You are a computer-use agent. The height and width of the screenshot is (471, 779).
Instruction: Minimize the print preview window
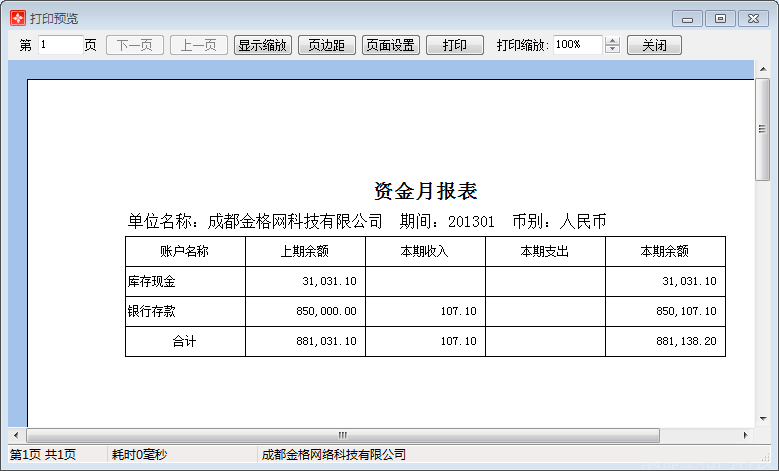[x=687, y=18]
